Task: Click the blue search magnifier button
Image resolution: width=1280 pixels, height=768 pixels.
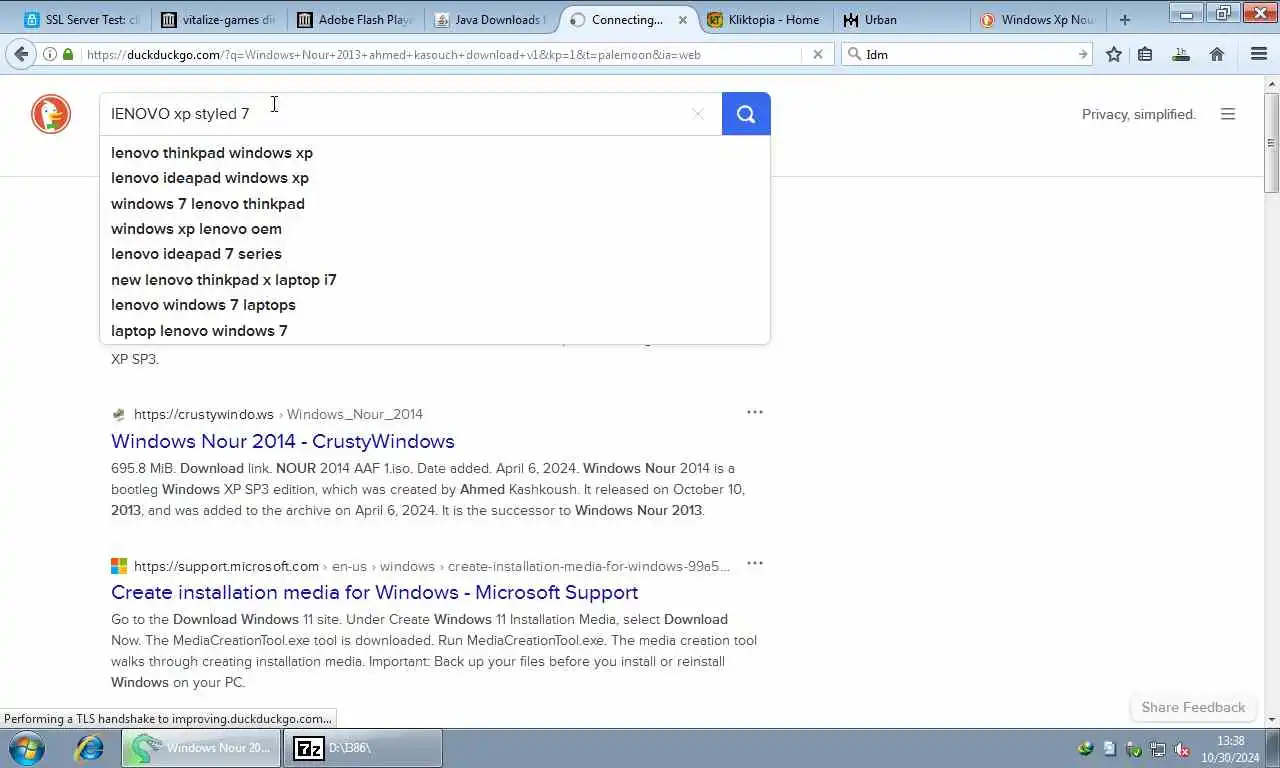Action: coord(746,114)
